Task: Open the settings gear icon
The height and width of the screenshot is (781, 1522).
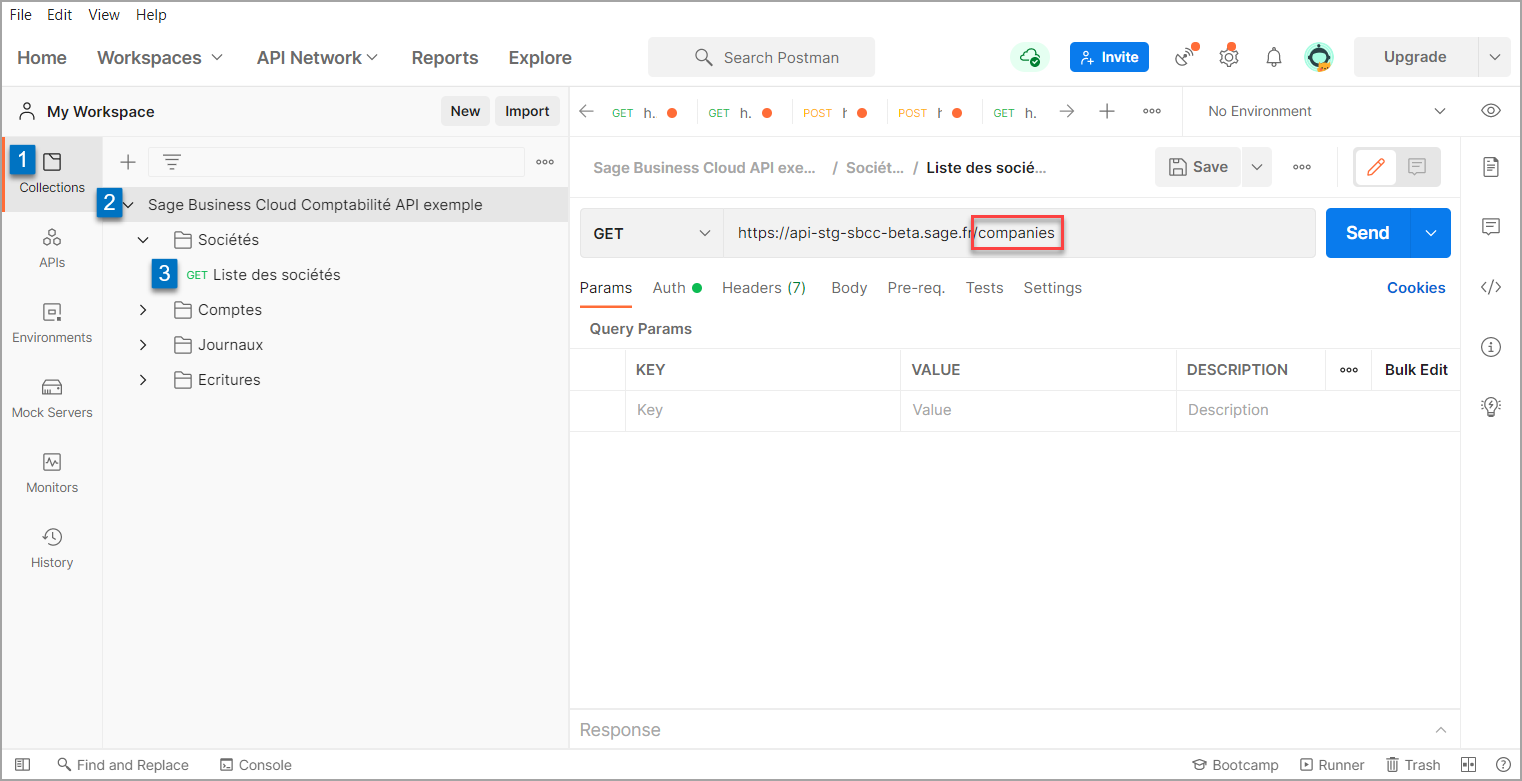Action: tap(1229, 57)
